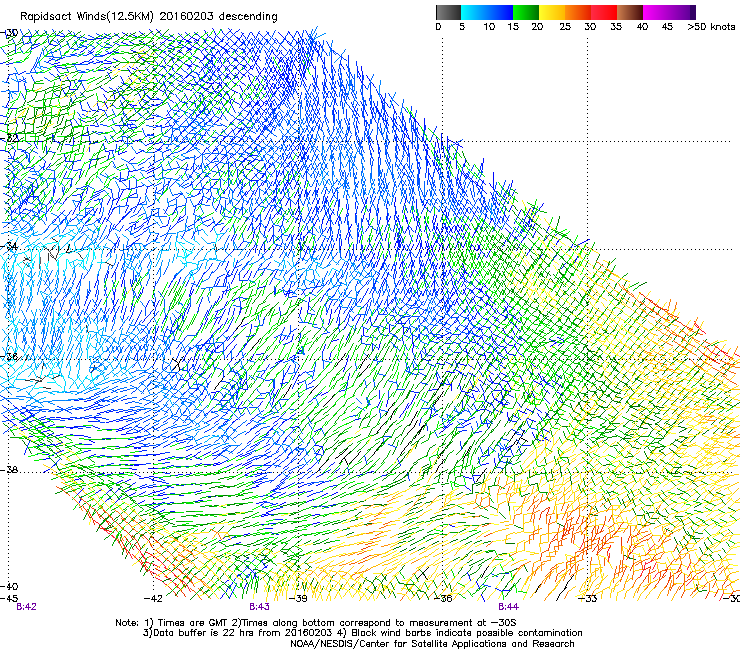740x650 pixels.
Task: Click the orange 25-30 knots legend segment
Action: [578, 12]
